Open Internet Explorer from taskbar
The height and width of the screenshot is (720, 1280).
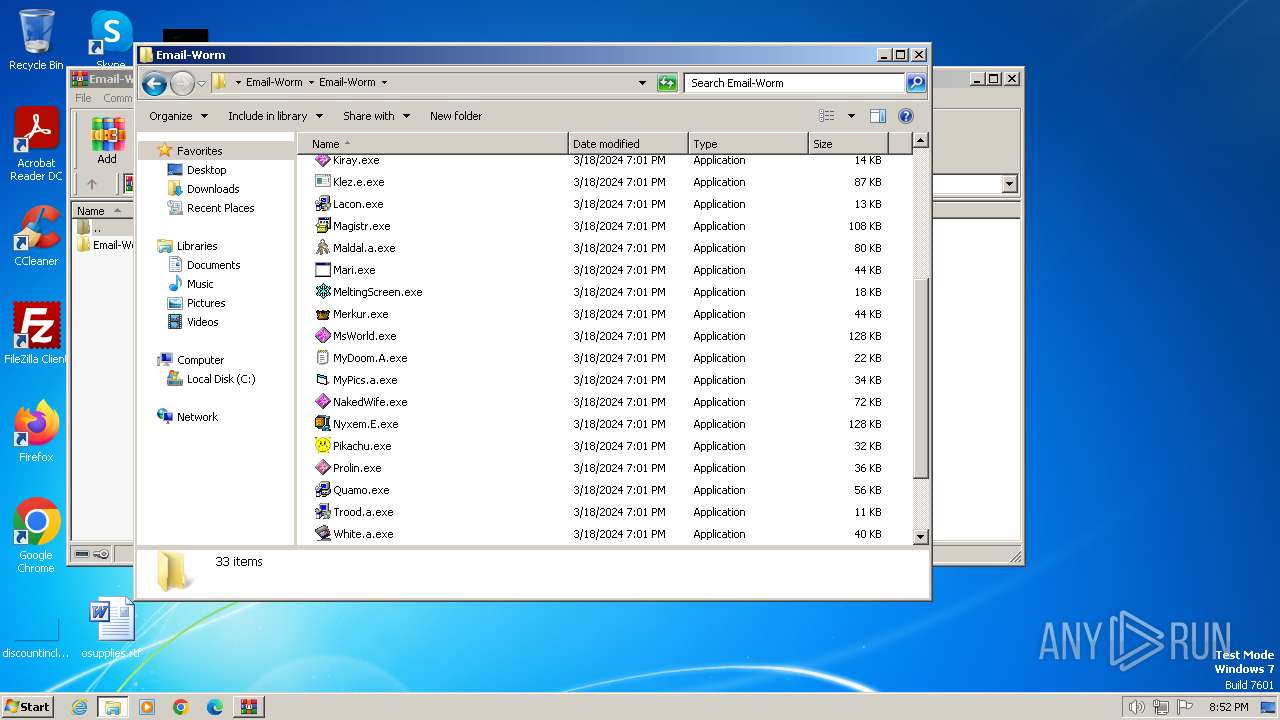coord(79,707)
